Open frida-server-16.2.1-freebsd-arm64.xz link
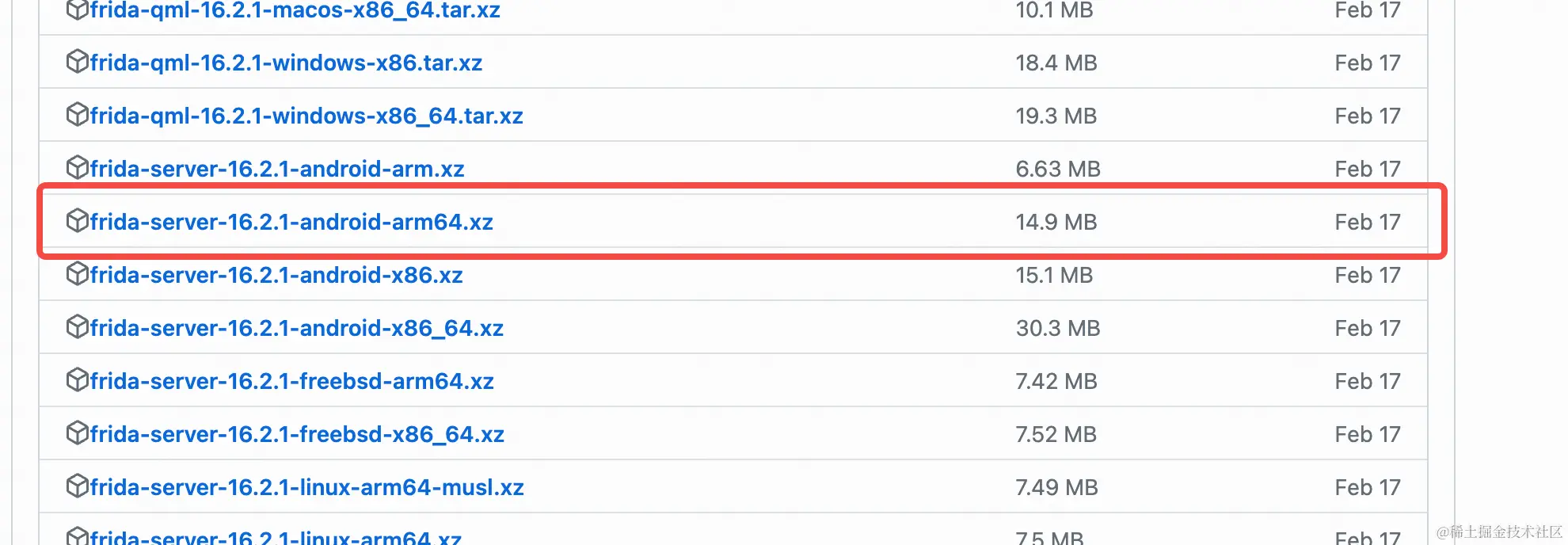1568x545 pixels. [x=292, y=381]
